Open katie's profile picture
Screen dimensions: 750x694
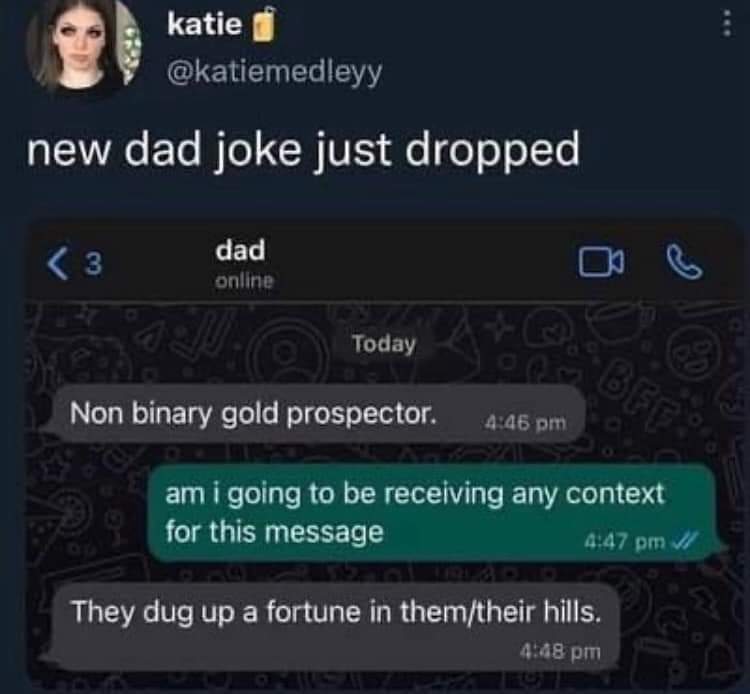[x=83, y=45]
